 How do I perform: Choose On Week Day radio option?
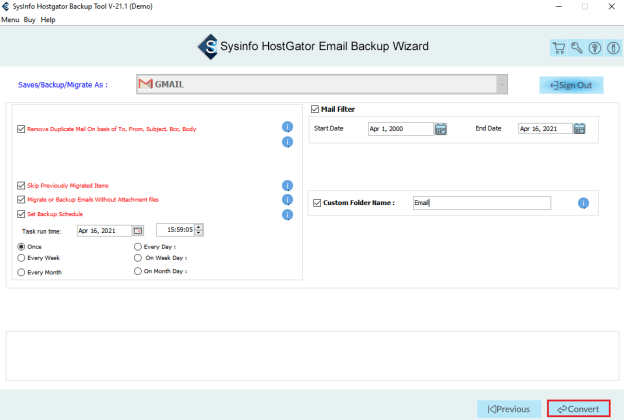click(138, 258)
